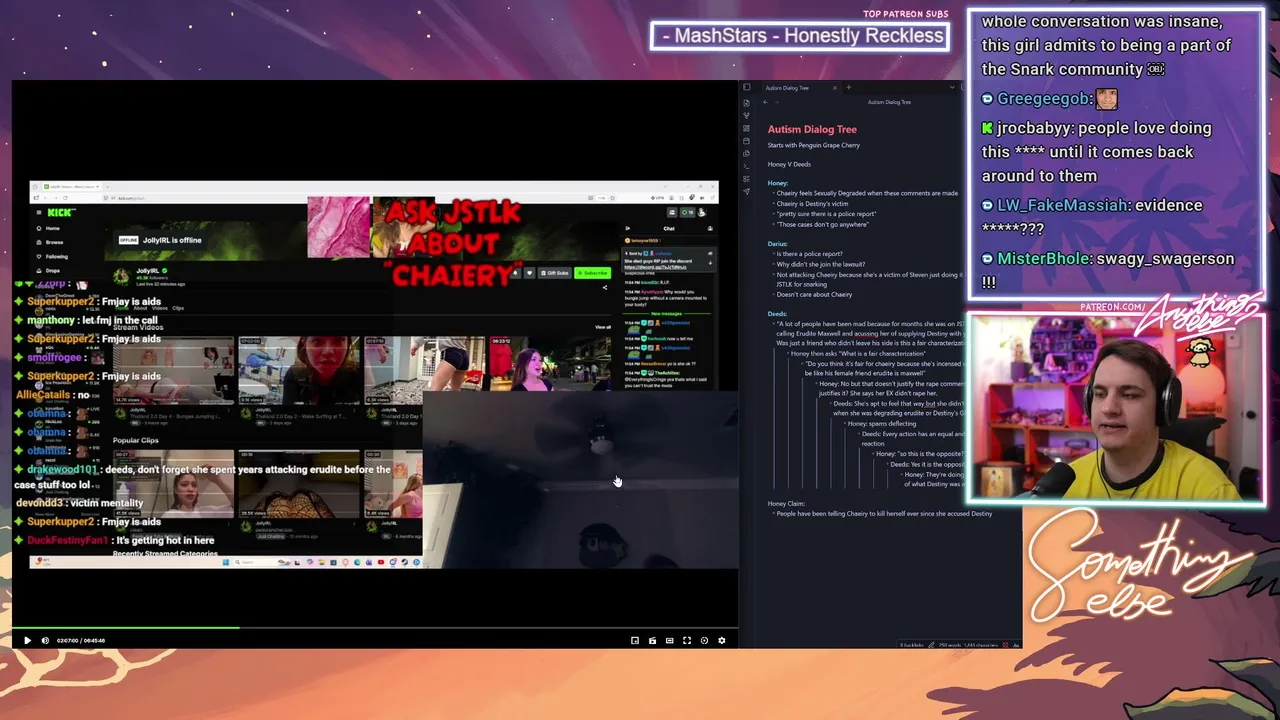This screenshot has width=1280, height=720.
Task: Jump to New messages in Kick chat
Action: [667, 314]
